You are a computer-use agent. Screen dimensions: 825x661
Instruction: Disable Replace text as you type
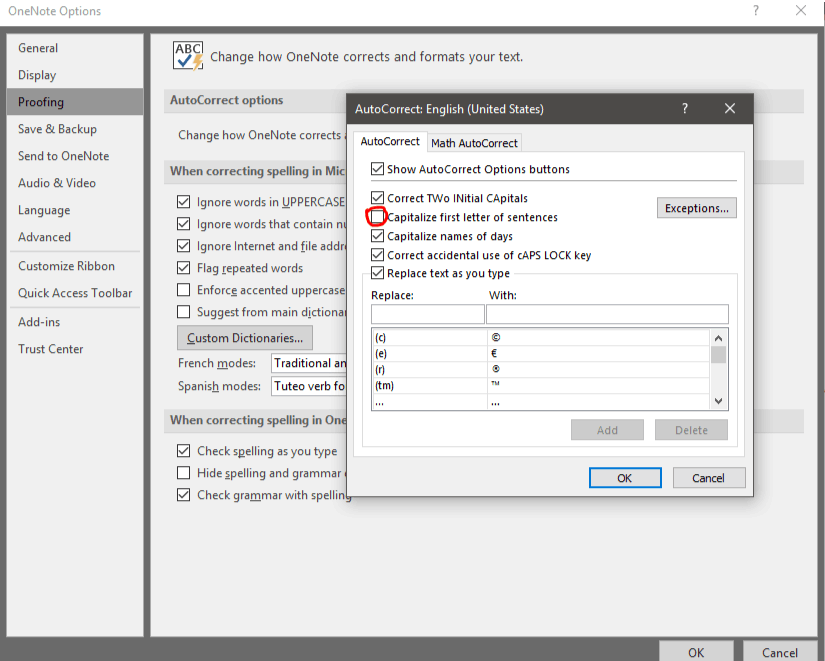[x=377, y=272]
